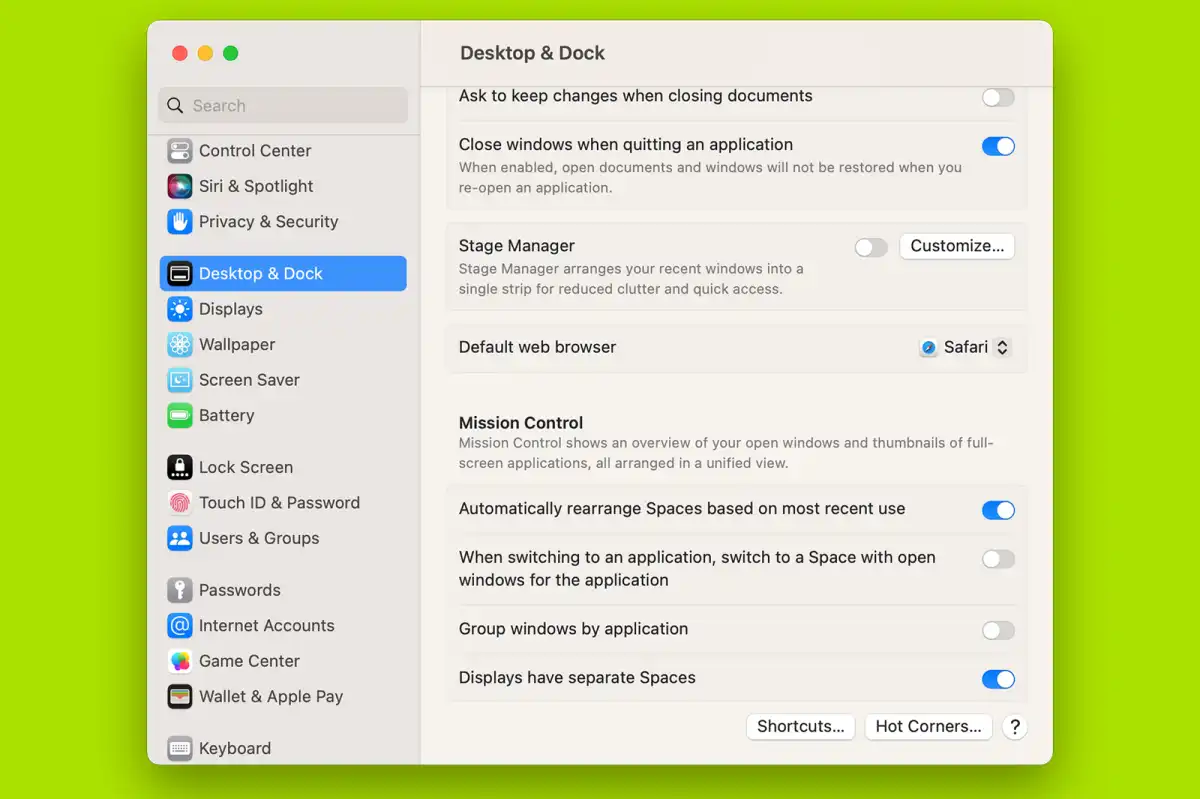Click the Stage Manager Customize... button
The height and width of the screenshot is (799, 1200).
pos(957,246)
